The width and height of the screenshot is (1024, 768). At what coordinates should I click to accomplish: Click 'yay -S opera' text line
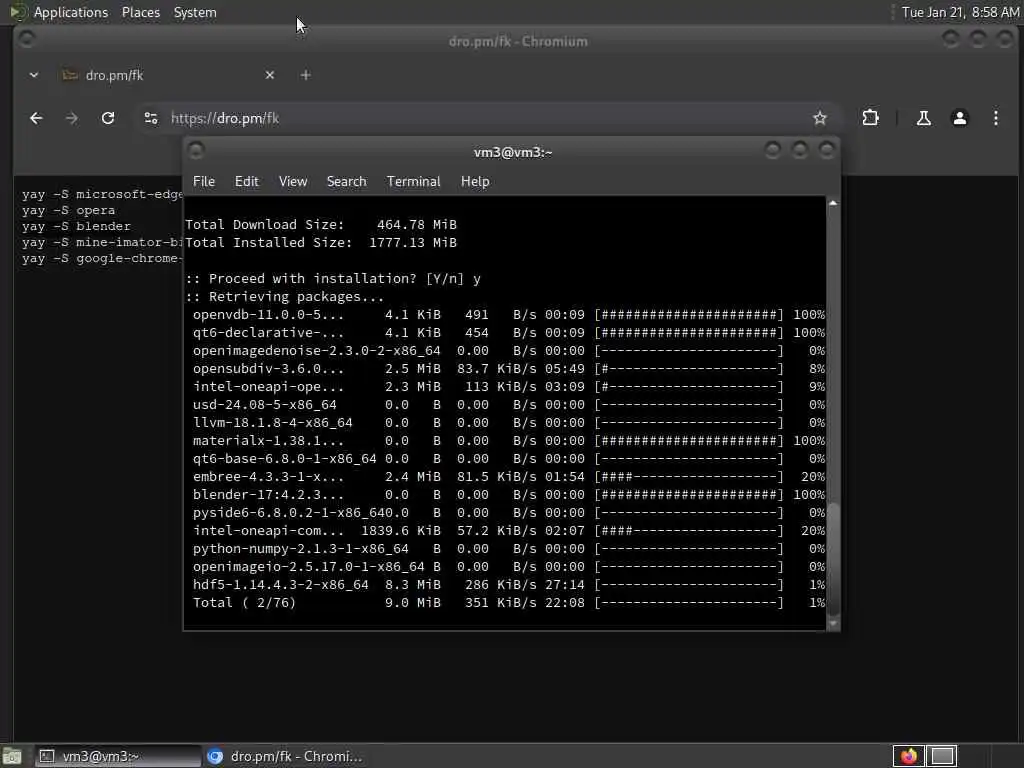(68, 210)
